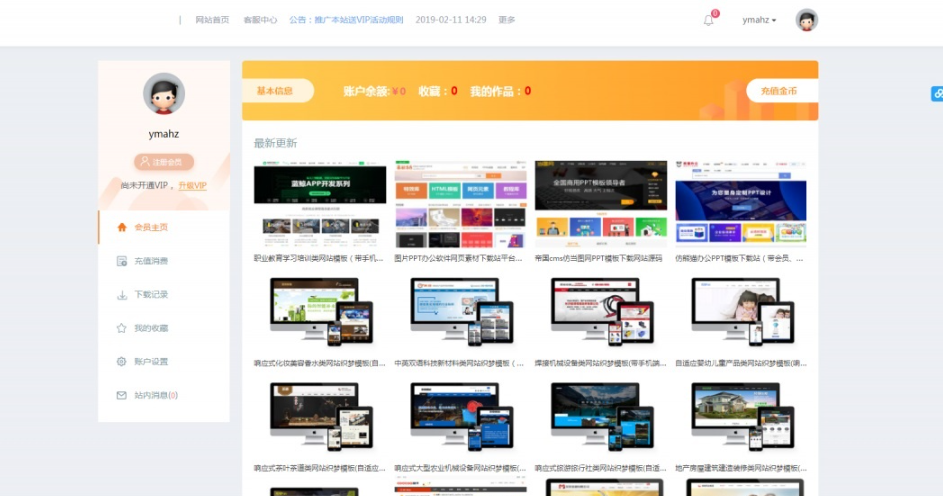The height and width of the screenshot is (496, 943).
Task: Open the ymahz user dropdown in header
Action: tap(759, 20)
